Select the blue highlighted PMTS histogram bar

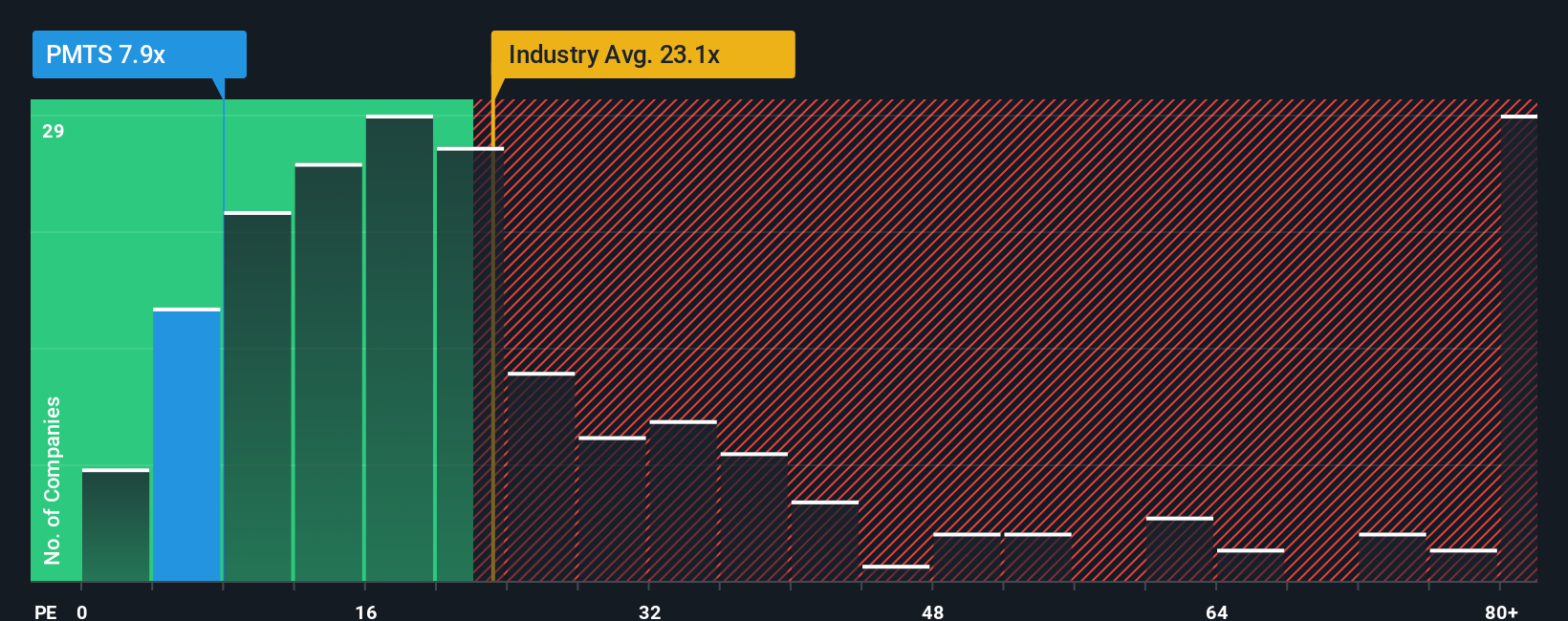[x=186, y=444]
